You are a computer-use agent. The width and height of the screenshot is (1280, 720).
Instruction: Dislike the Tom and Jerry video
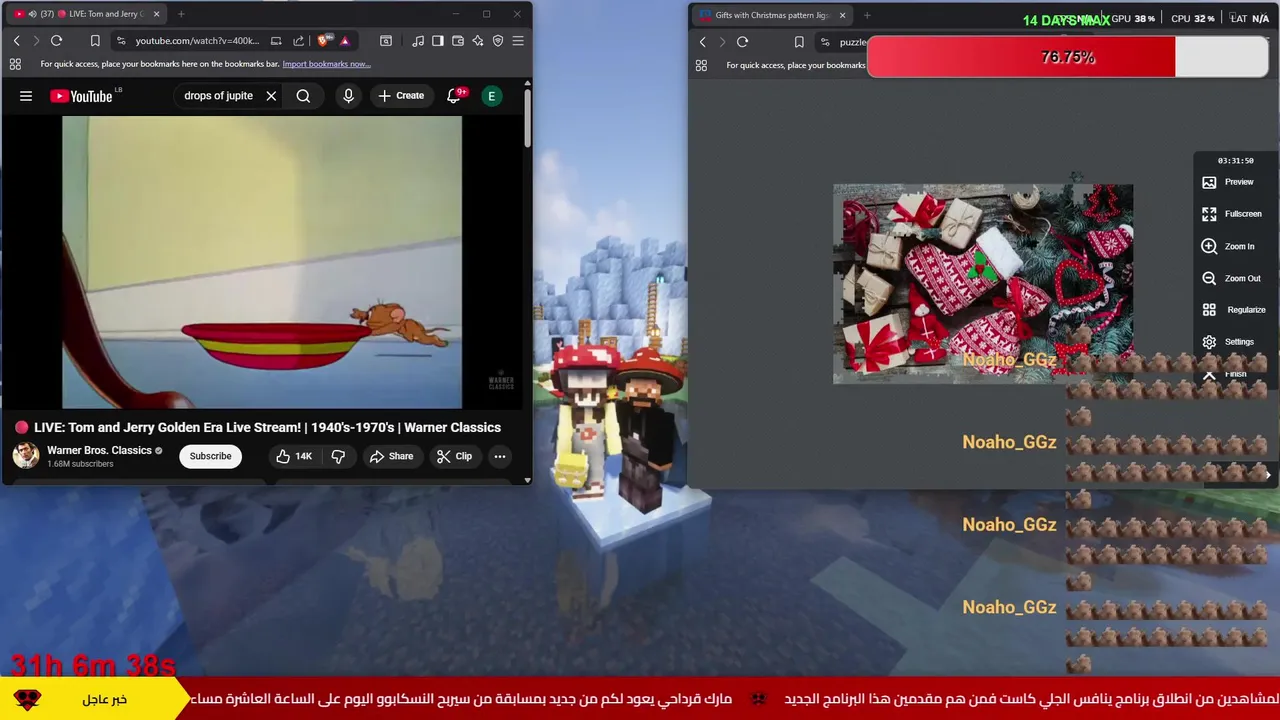(338, 456)
